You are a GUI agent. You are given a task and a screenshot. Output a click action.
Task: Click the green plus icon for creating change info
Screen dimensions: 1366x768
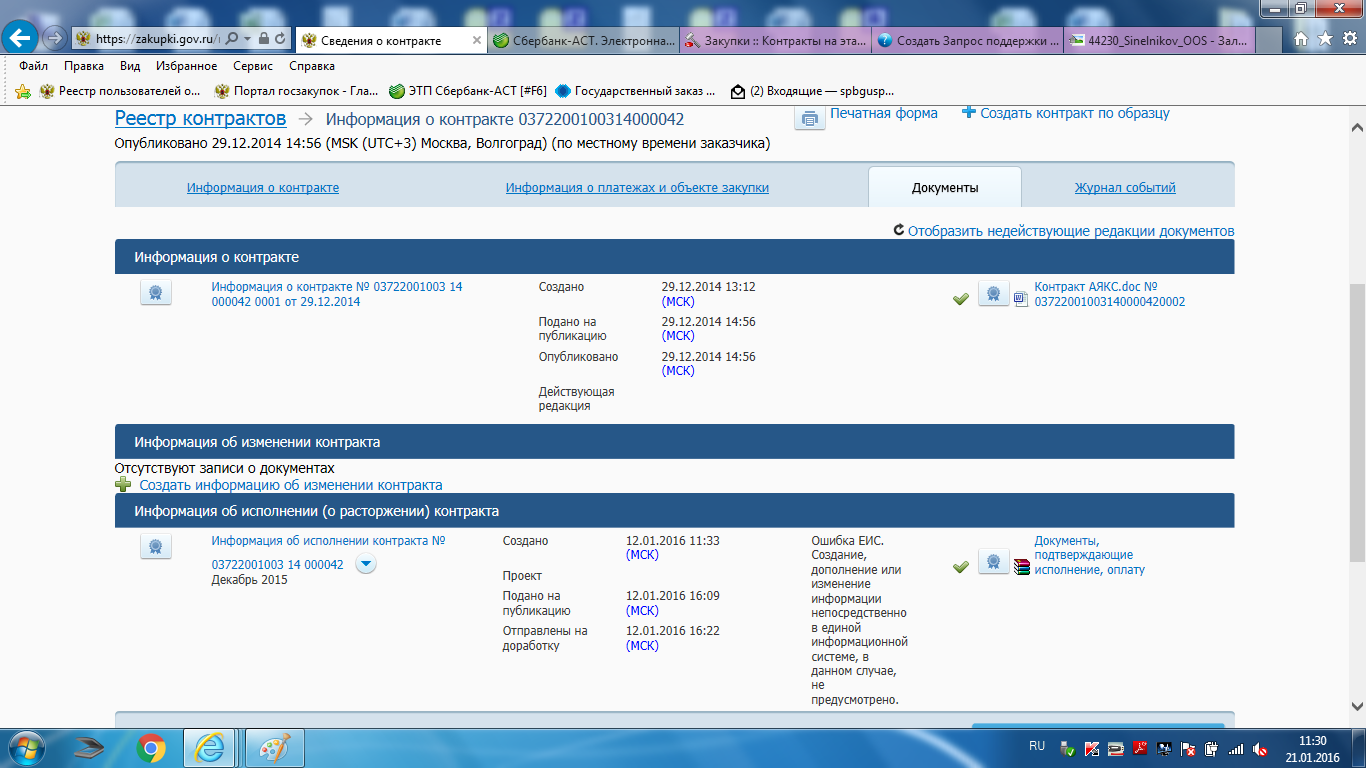[123, 485]
